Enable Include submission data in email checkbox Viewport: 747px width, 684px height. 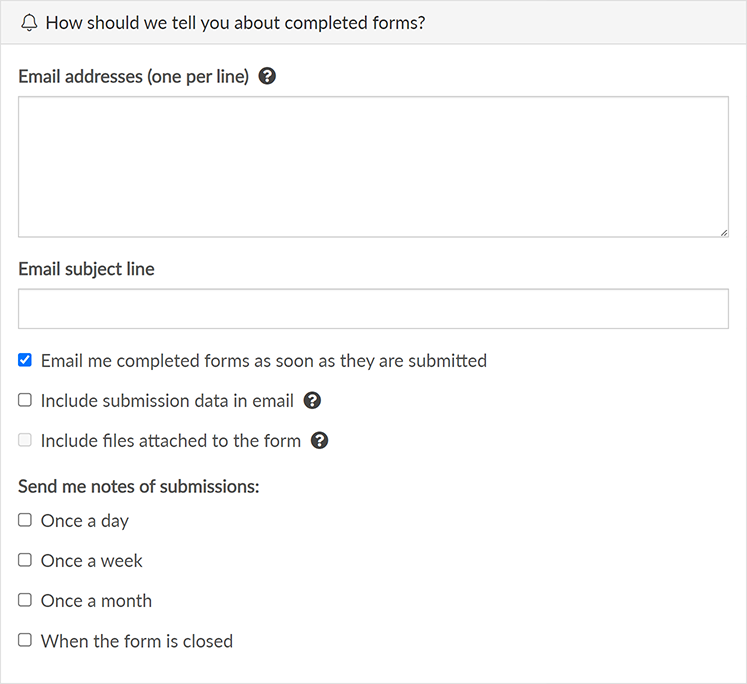25,400
